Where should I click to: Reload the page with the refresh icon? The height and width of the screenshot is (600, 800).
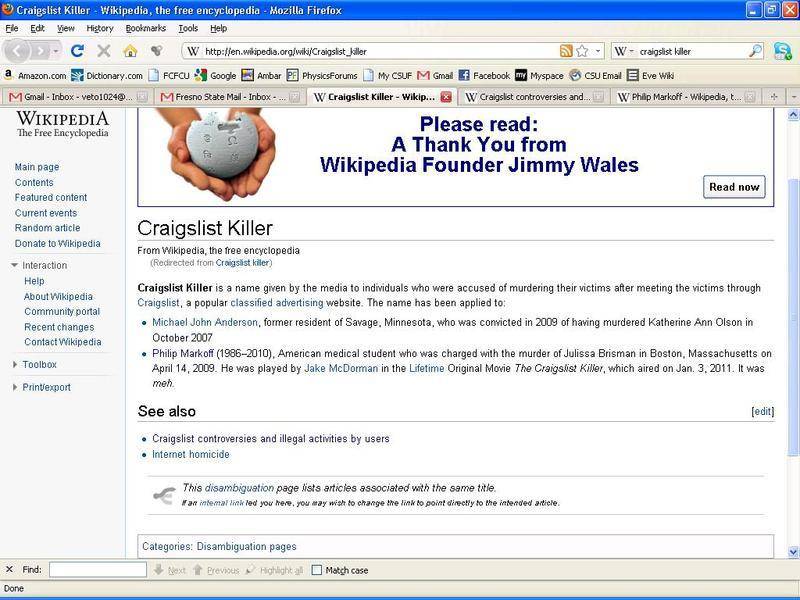pos(77,50)
